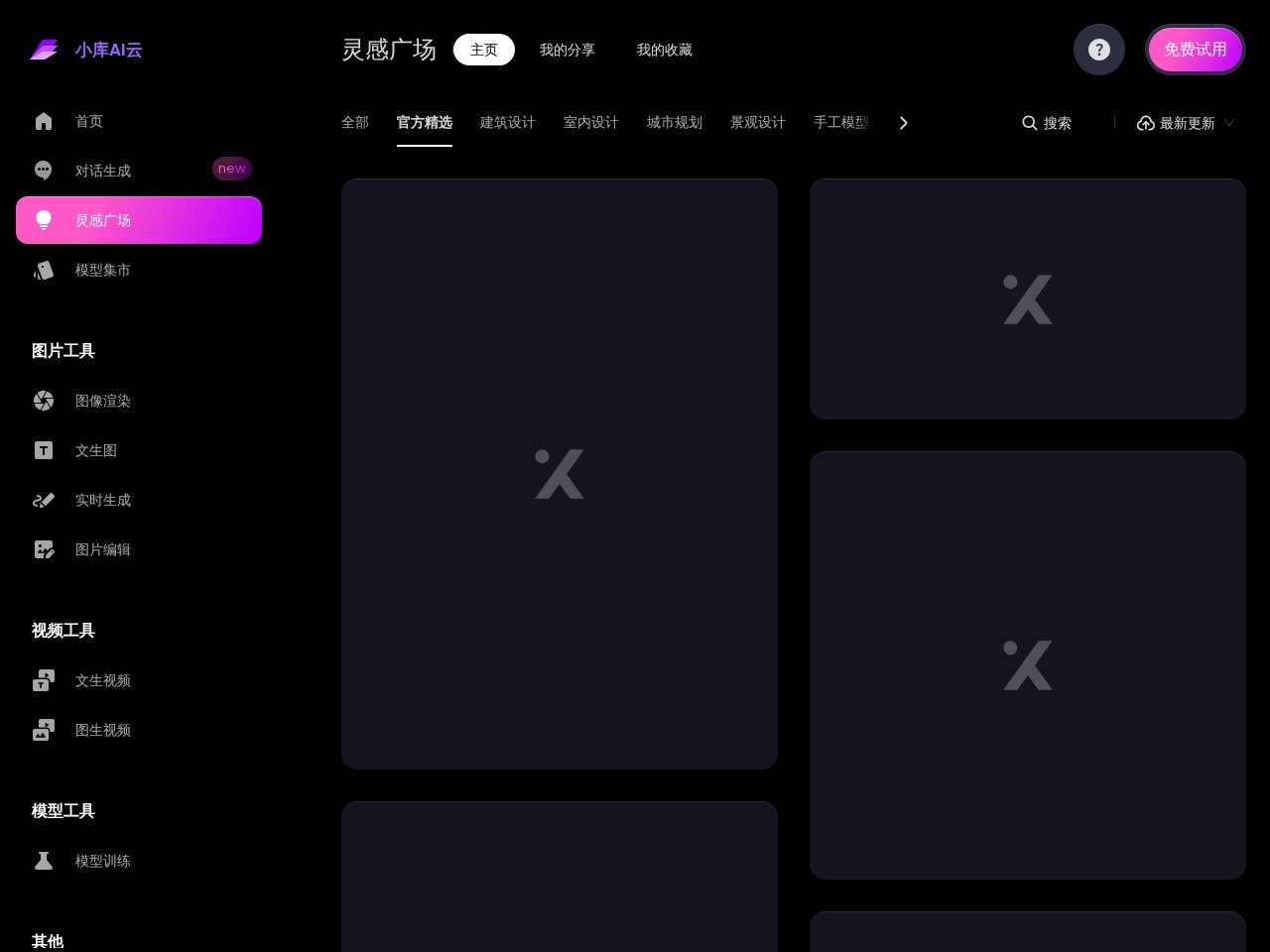The height and width of the screenshot is (952, 1270).
Task: Click the 免费试用 button
Action: pyautogui.click(x=1196, y=50)
